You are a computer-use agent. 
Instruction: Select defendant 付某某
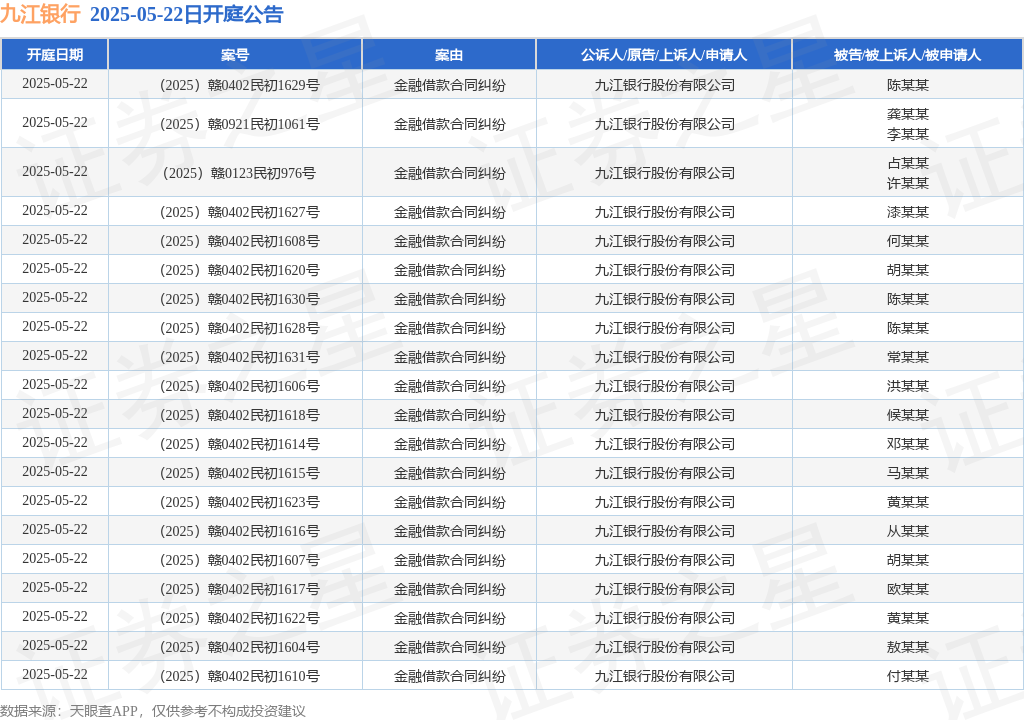pyautogui.click(x=908, y=676)
